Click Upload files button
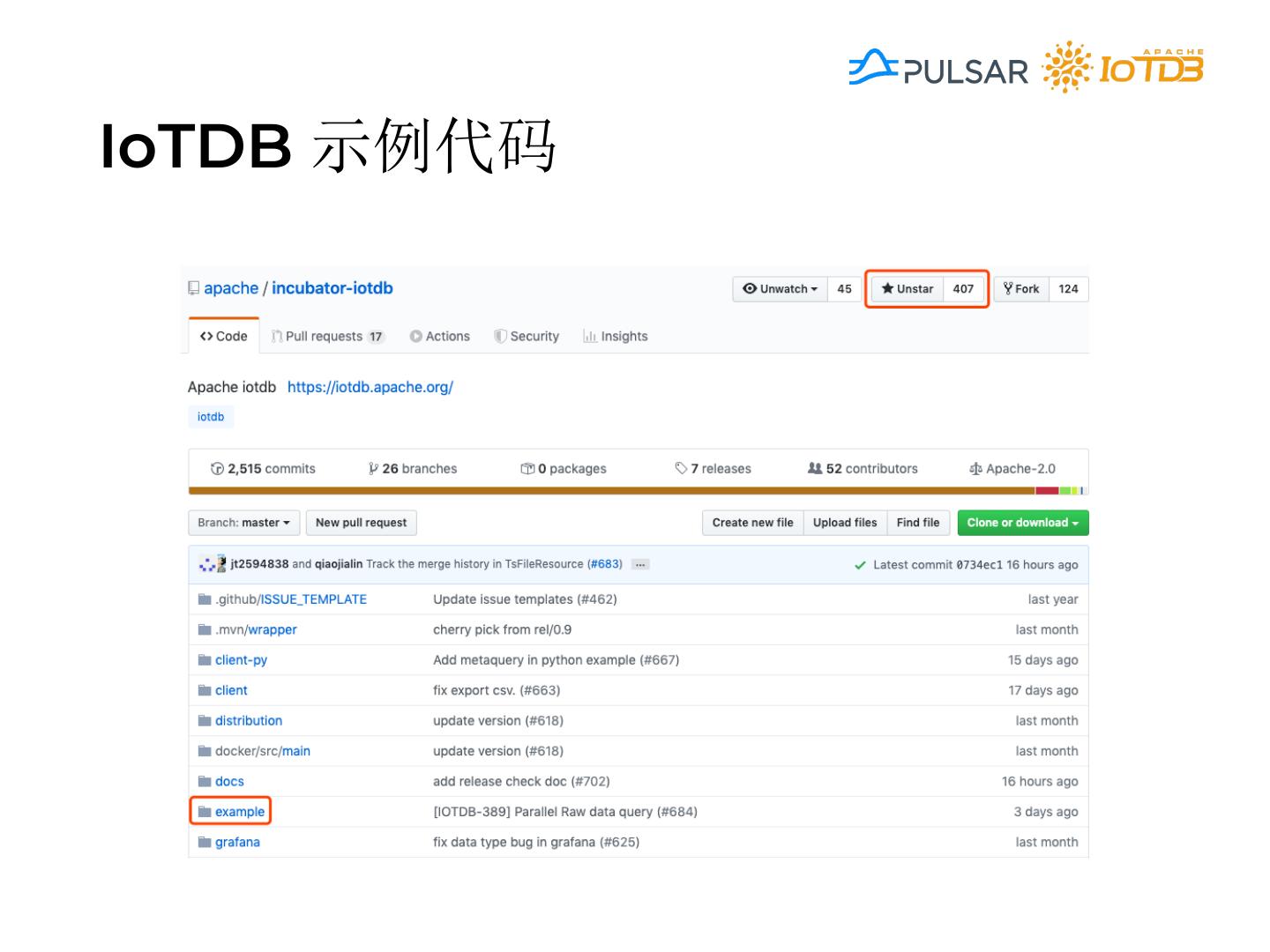Image resolution: width=1270 pixels, height=952 pixels. (845, 523)
